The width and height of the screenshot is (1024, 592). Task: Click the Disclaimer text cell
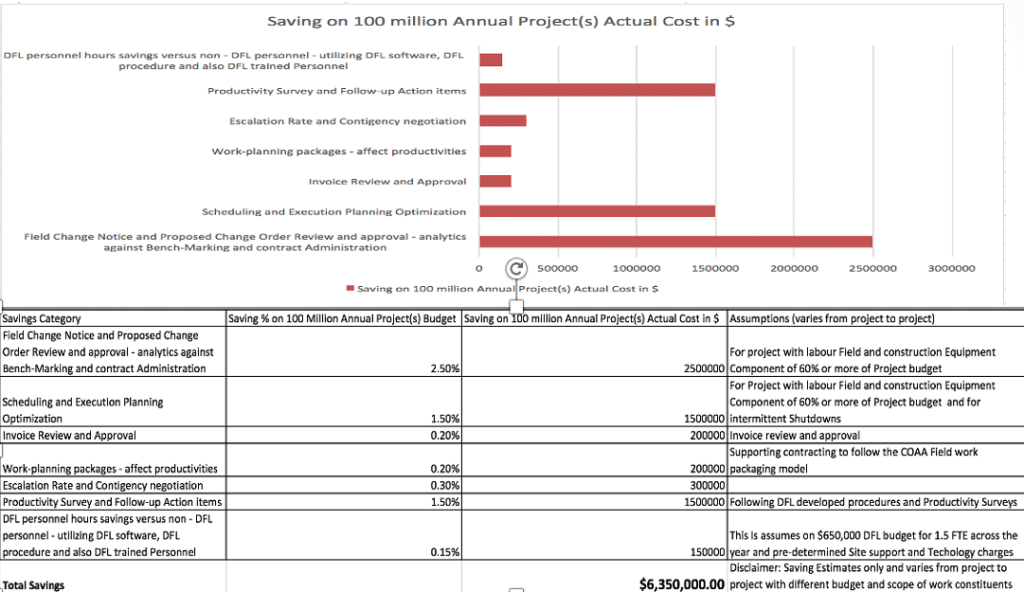(x=876, y=576)
